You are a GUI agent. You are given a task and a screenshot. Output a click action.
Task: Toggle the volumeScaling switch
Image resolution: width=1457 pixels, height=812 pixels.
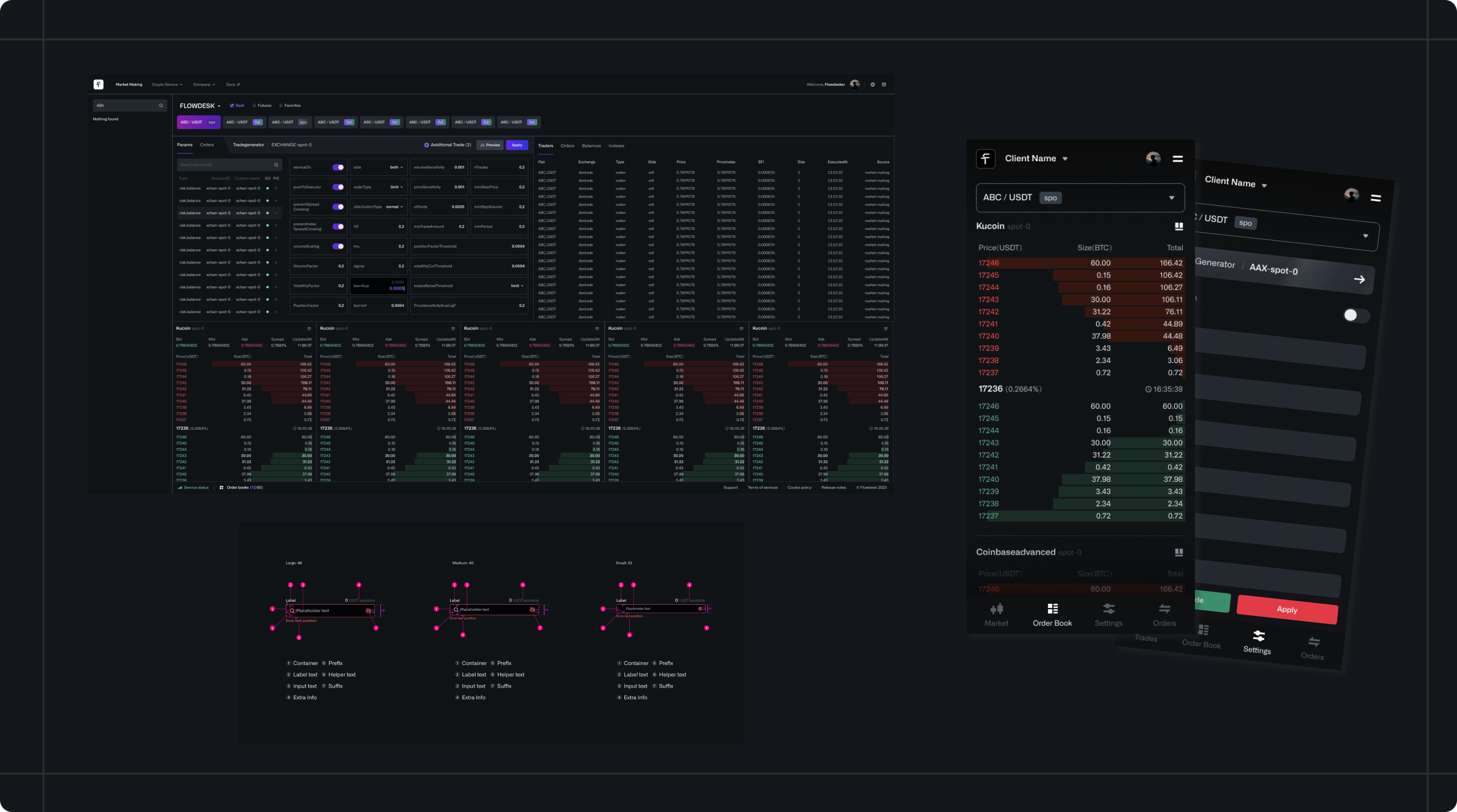pos(338,247)
